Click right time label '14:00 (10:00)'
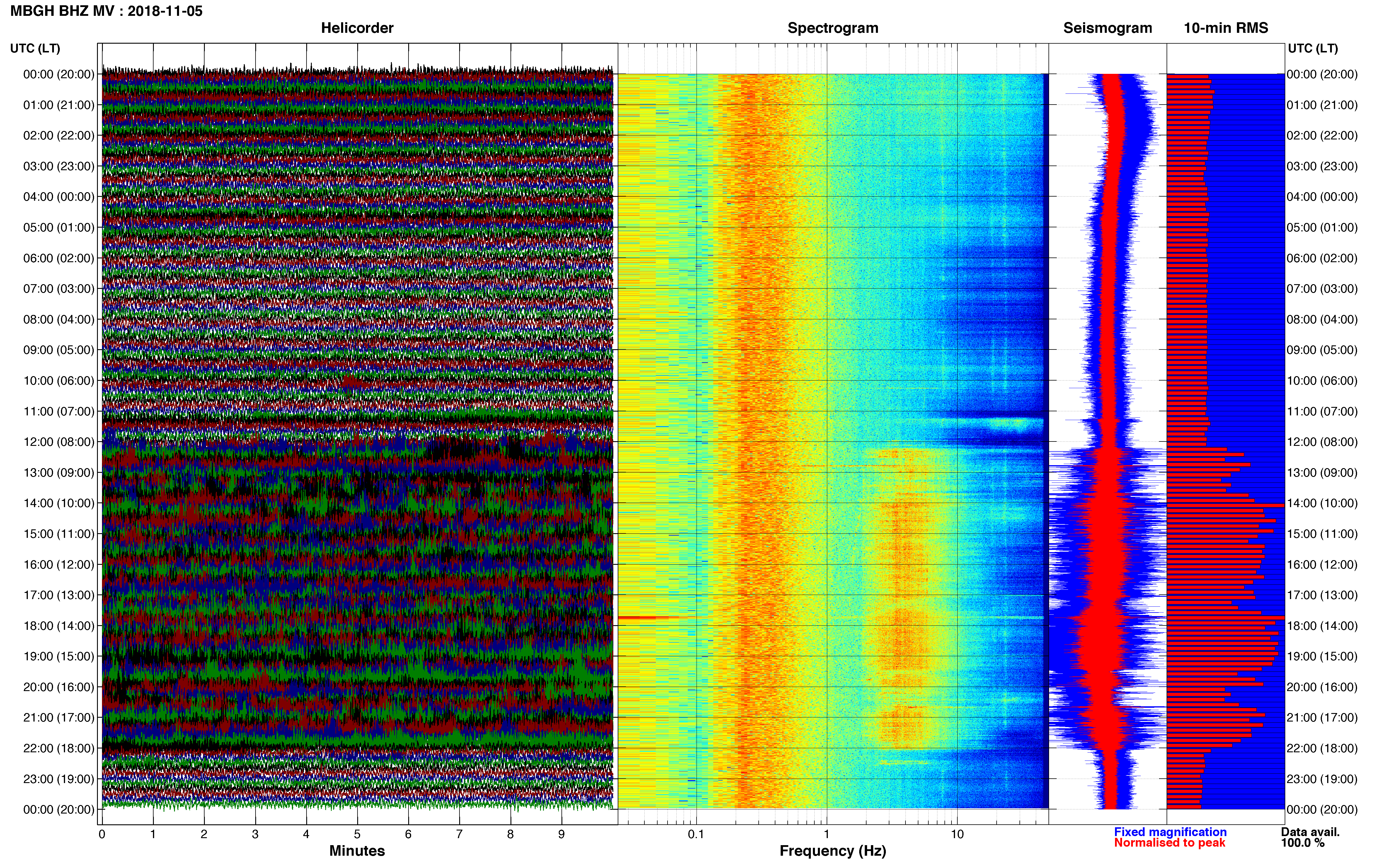Viewport: 1389px width, 868px height. (x=1322, y=504)
